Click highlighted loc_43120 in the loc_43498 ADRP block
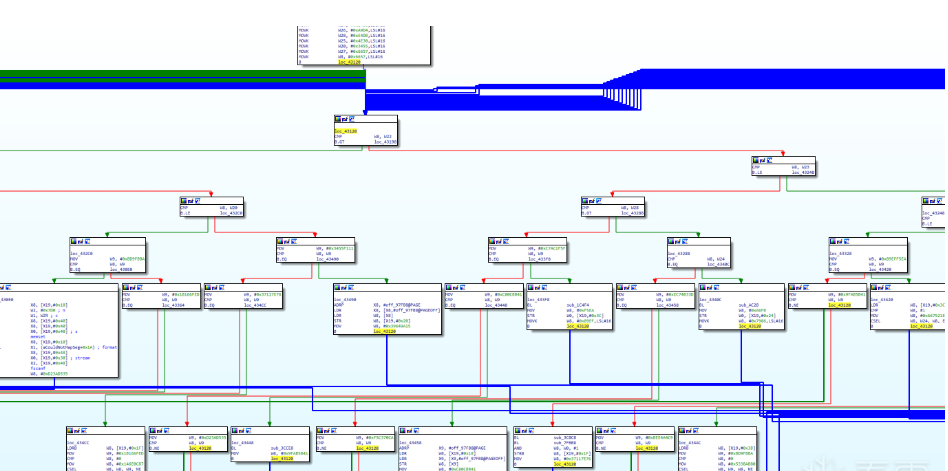Image resolution: width=948 pixels, height=471 pixels. click(x=385, y=331)
